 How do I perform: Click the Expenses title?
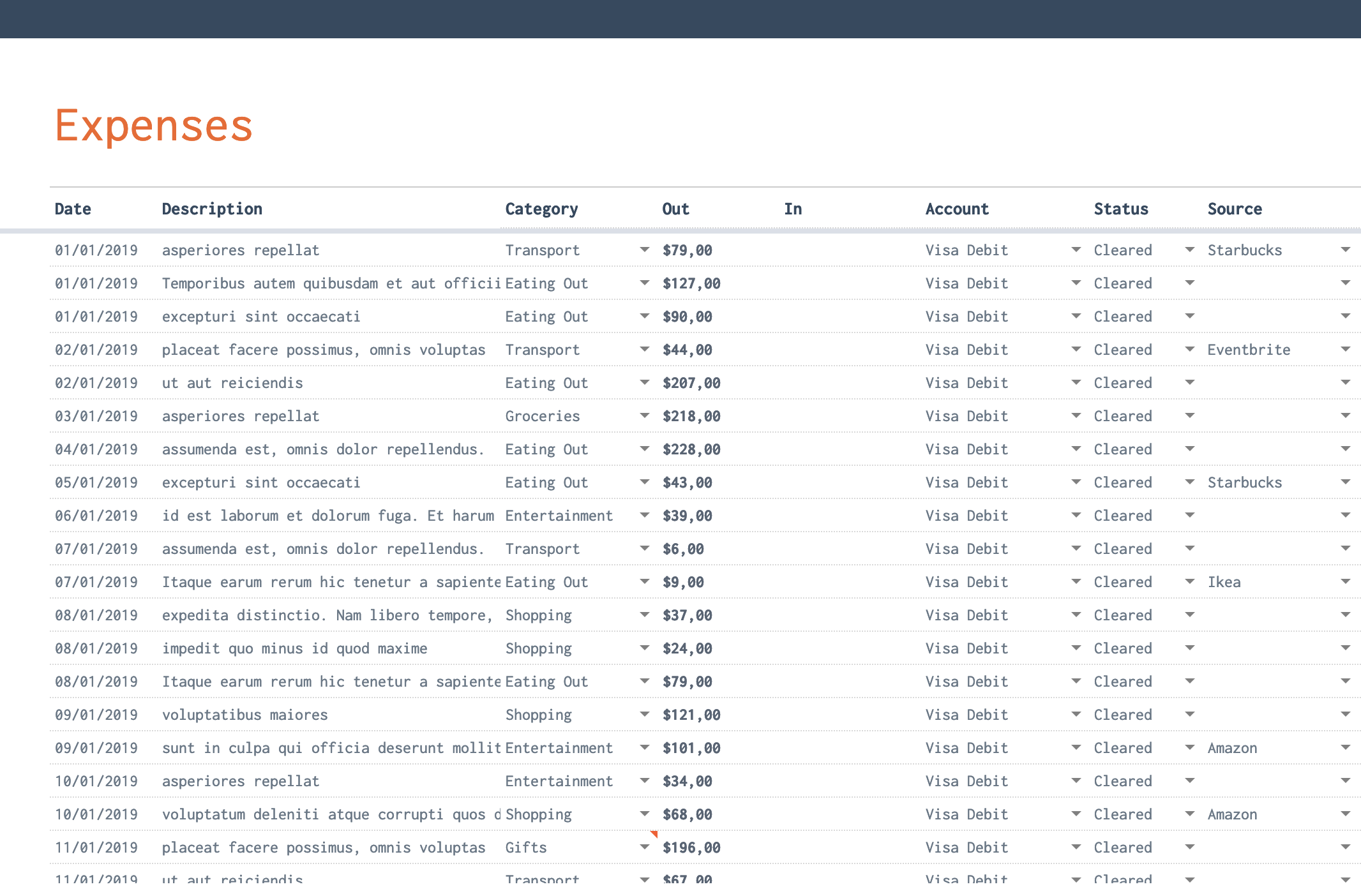tap(154, 126)
